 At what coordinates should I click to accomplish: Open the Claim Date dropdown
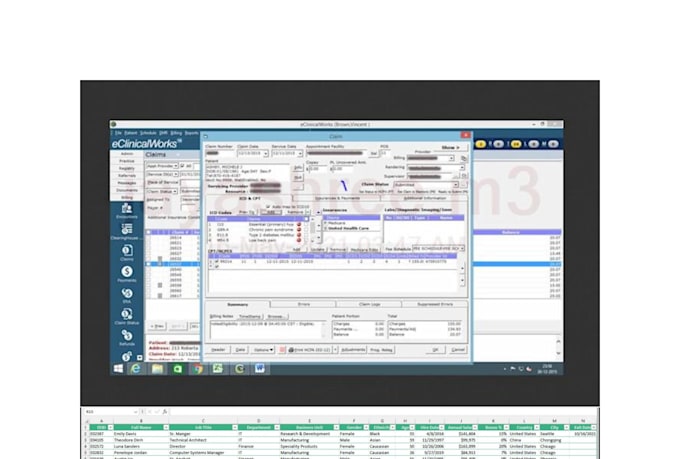point(265,154)
